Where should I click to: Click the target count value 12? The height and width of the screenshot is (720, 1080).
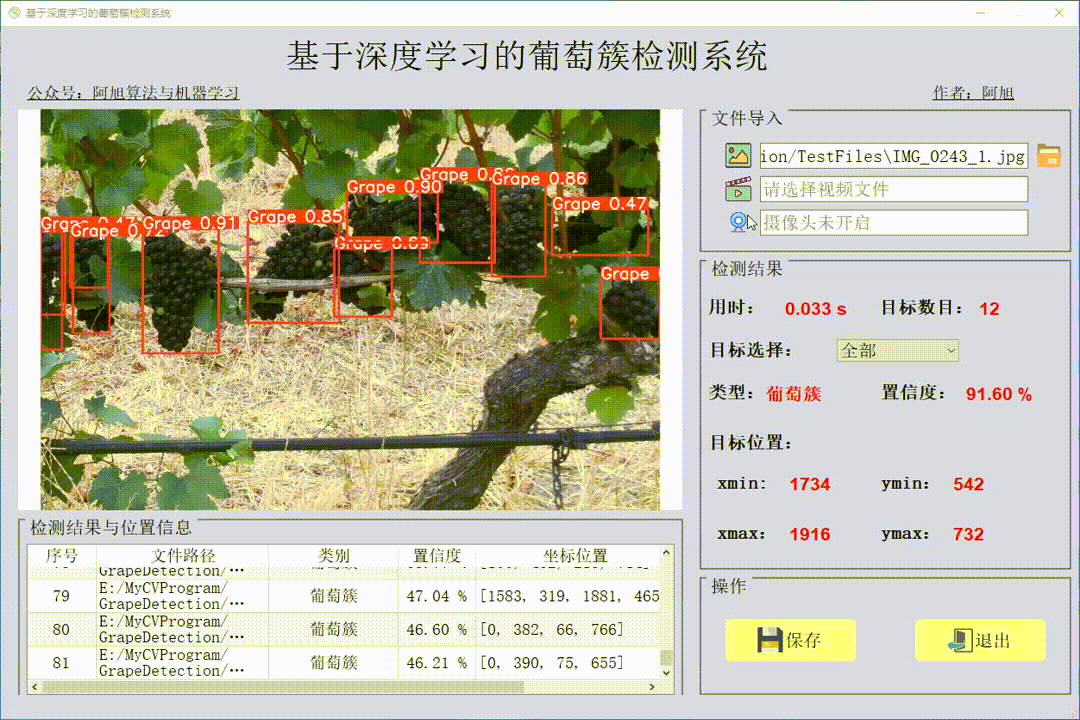[x=989, y=309]
